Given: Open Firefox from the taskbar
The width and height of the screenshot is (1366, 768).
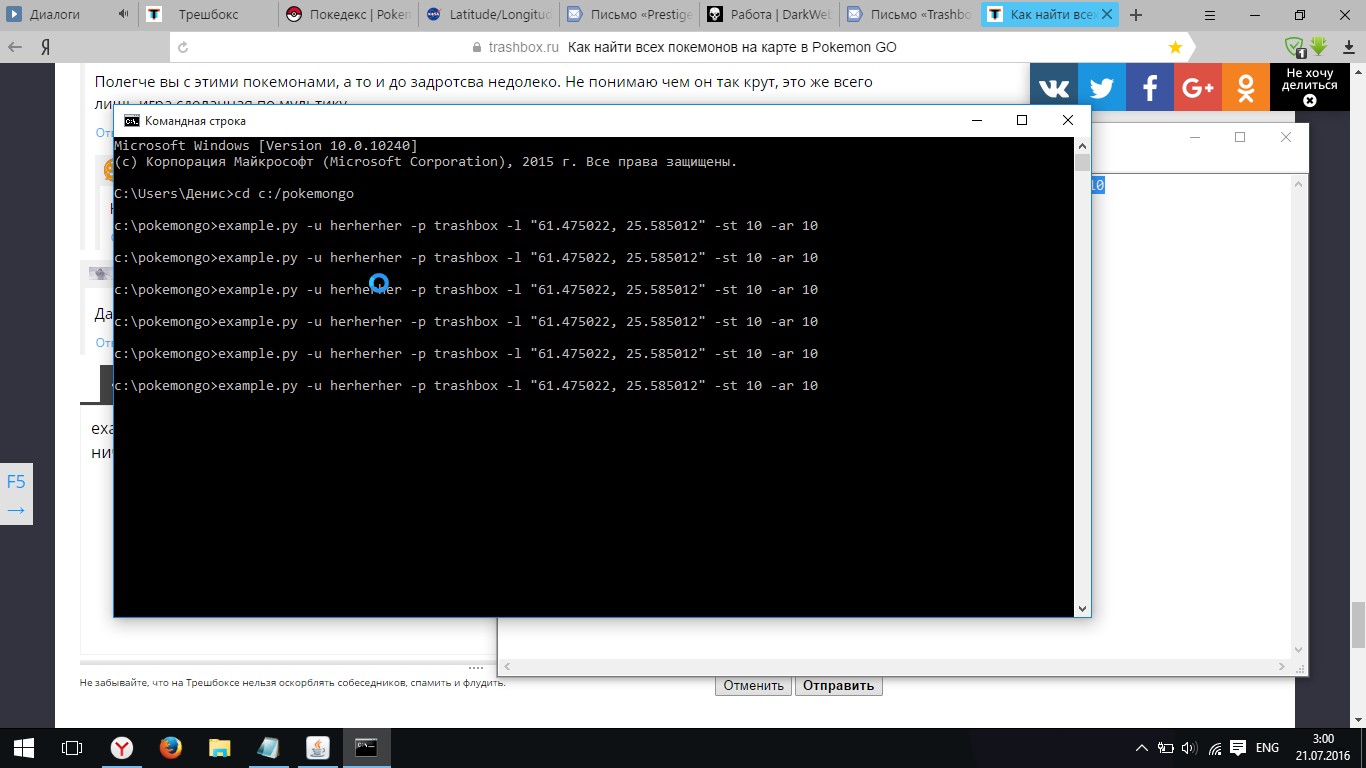Looking at the screenshot, I should pos(170,747).
